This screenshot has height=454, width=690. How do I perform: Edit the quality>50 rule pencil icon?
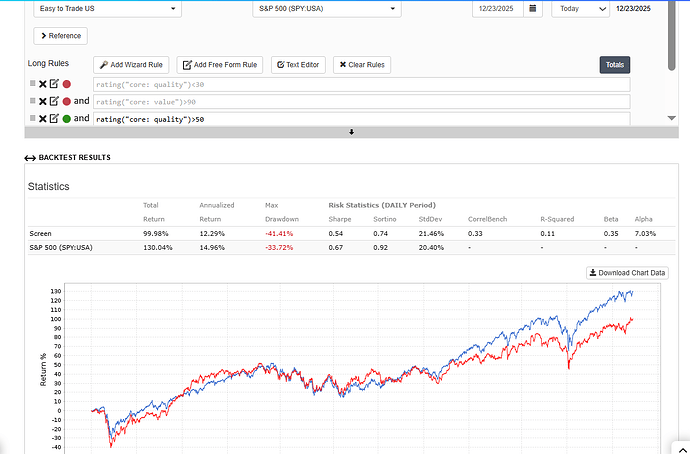pyautogui.click(x=54, y=118)
